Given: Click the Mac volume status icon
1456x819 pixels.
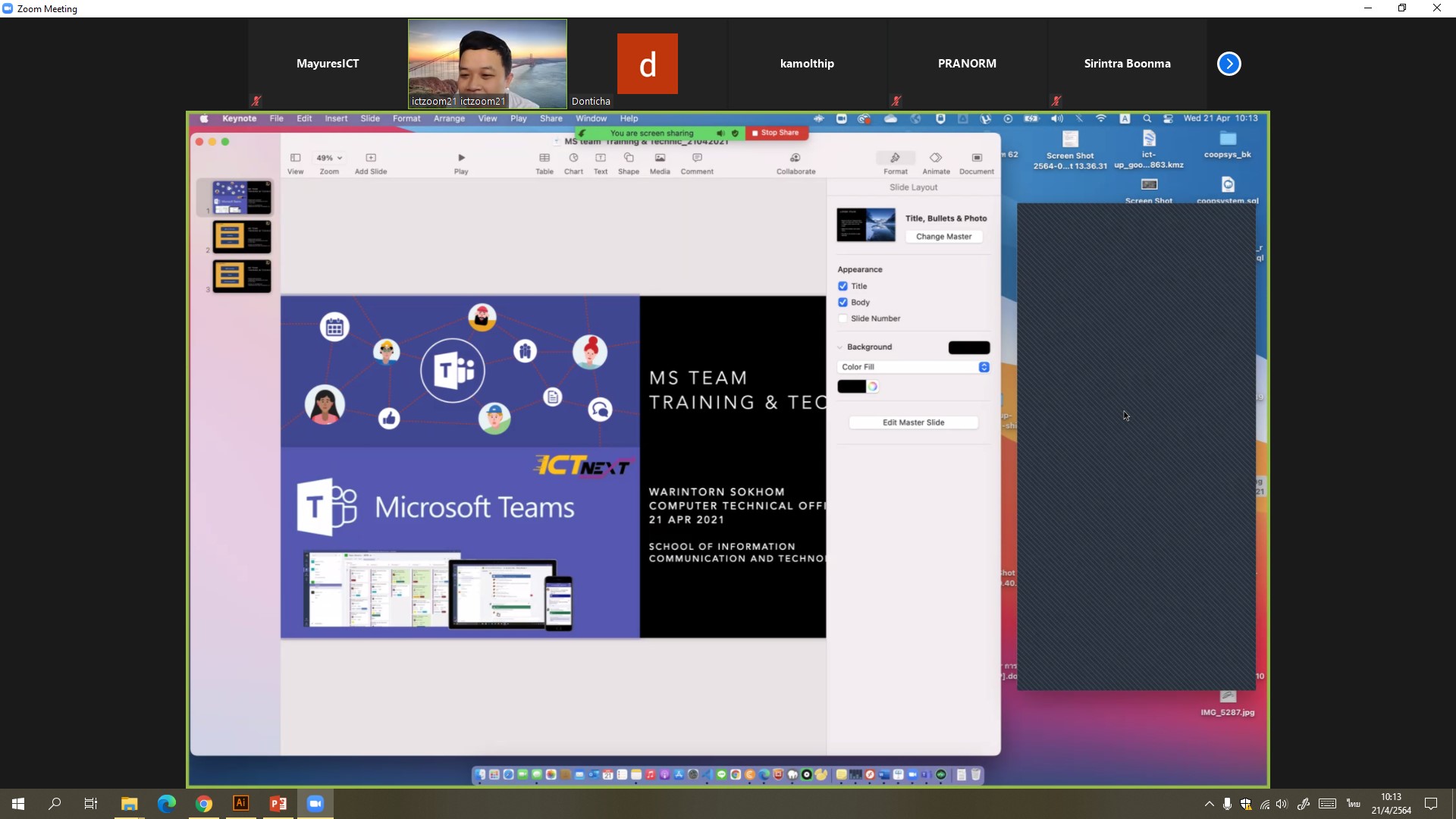Looking at the screenshot, I should pyautogui.click(x=1056, y=118).
